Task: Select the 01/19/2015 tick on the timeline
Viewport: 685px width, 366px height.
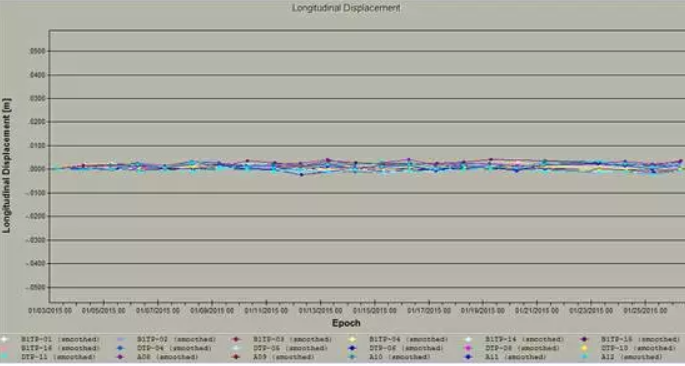Action: [x=483, y=311]
